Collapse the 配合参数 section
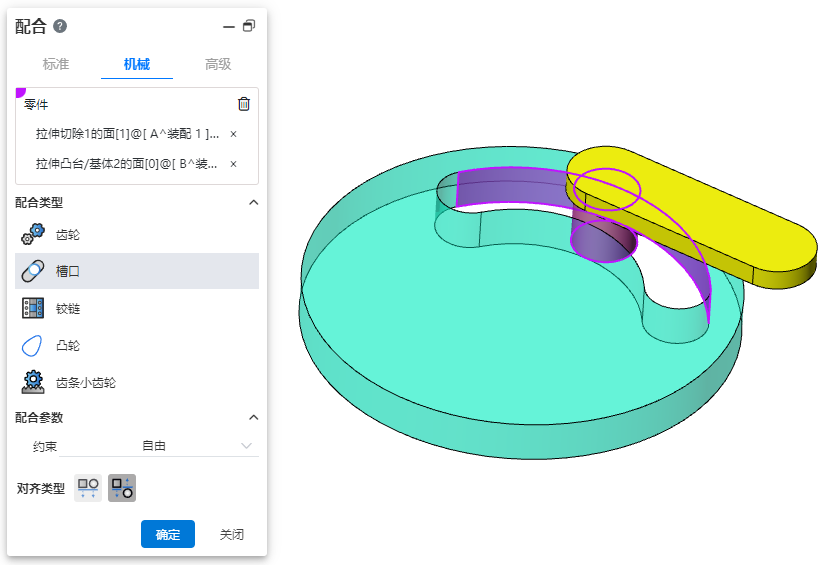The width and height of the screenshot is (824, 565). click(x=253, y=417)
